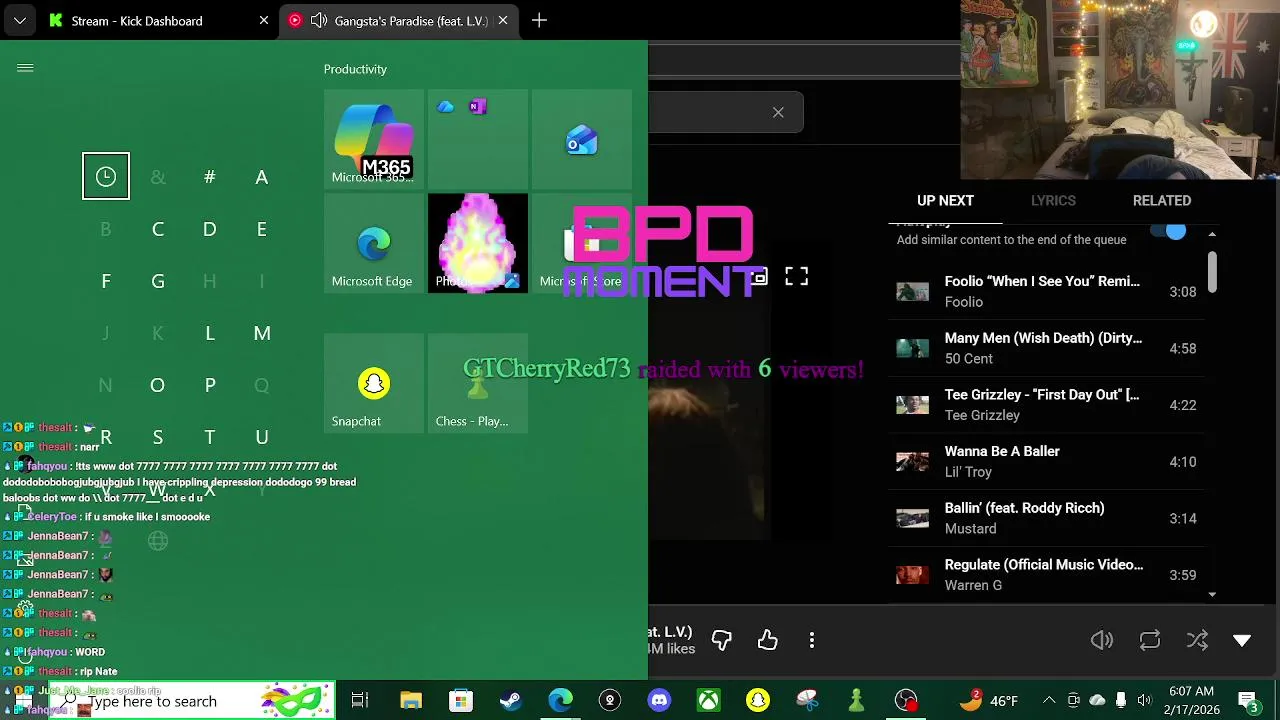Open the Chess - Play tile
The height and width of the screenshot is (720, 1280).
(478, 383)
